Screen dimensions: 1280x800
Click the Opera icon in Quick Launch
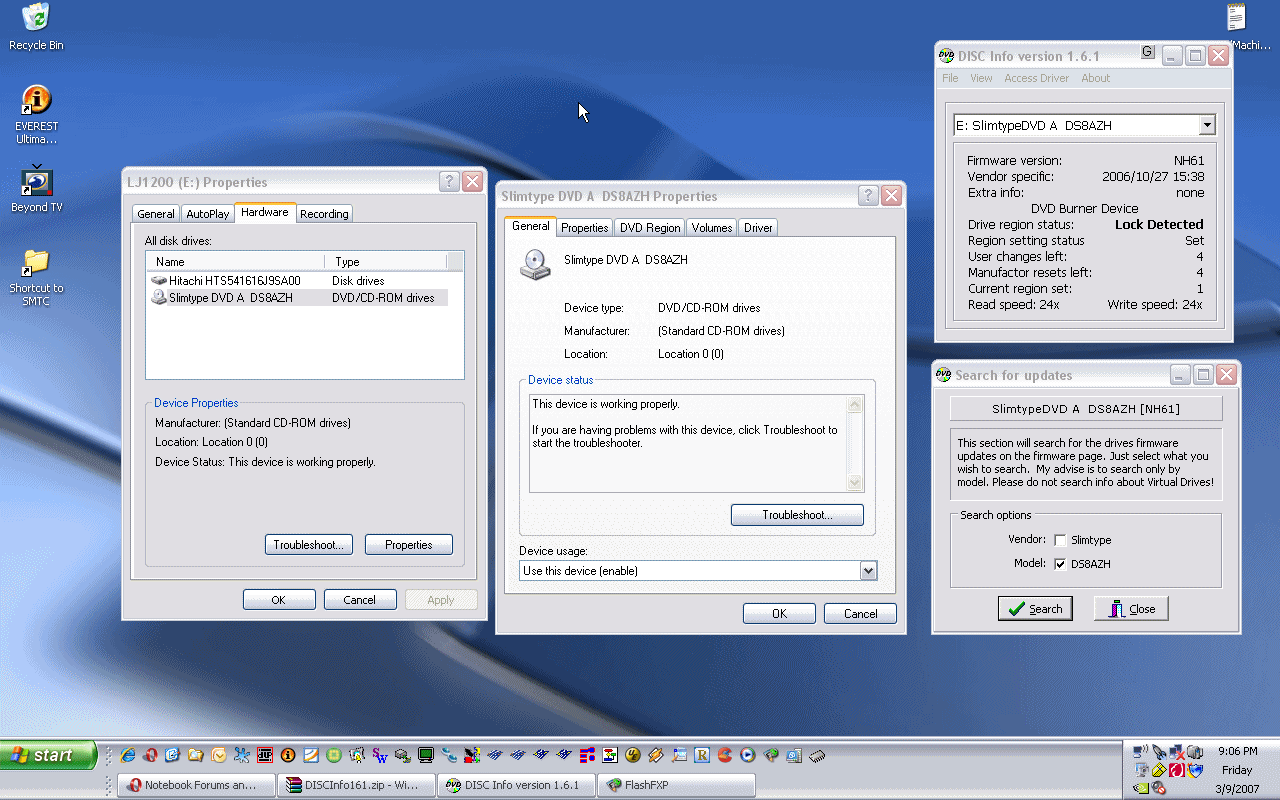pos(150,755)
